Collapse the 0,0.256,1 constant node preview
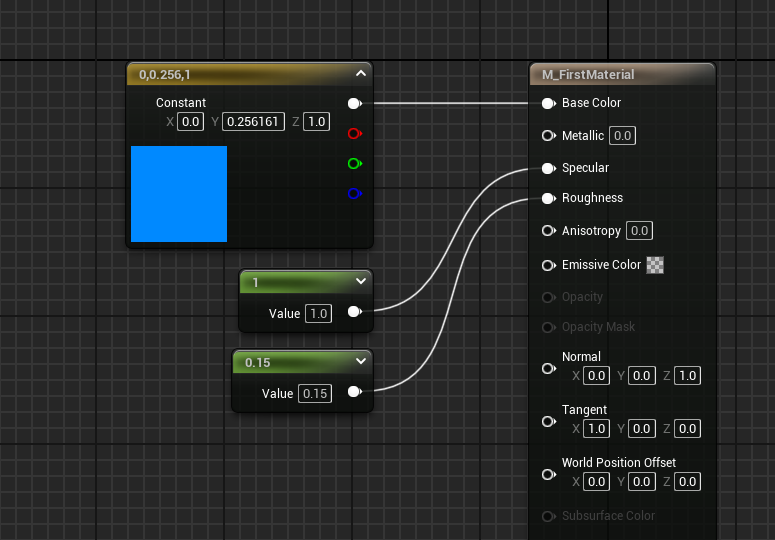 click(361, 74)
